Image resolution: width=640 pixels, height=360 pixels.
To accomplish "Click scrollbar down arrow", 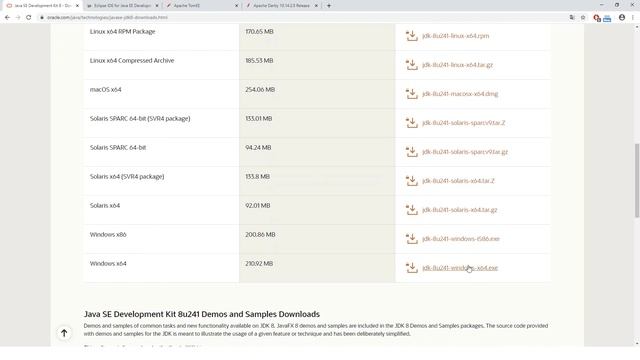I will (x=636, y=343).
